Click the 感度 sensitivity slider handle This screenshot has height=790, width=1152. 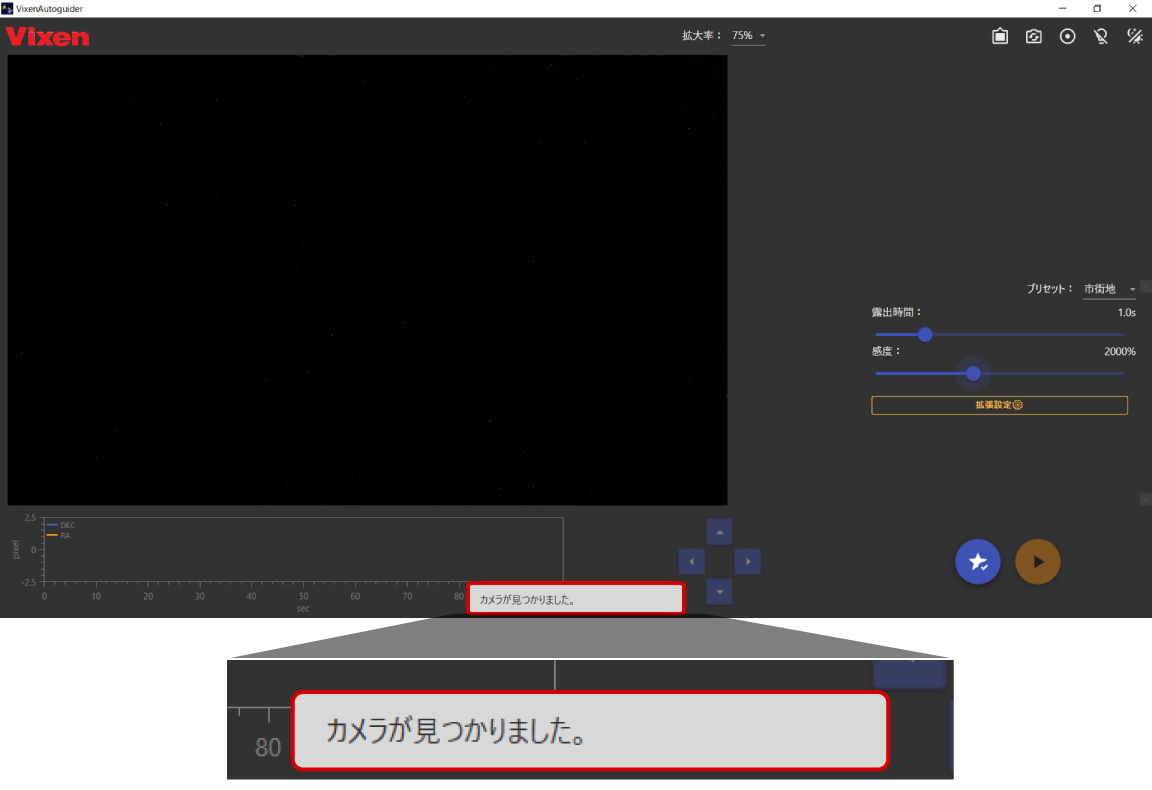coord(973,373)
